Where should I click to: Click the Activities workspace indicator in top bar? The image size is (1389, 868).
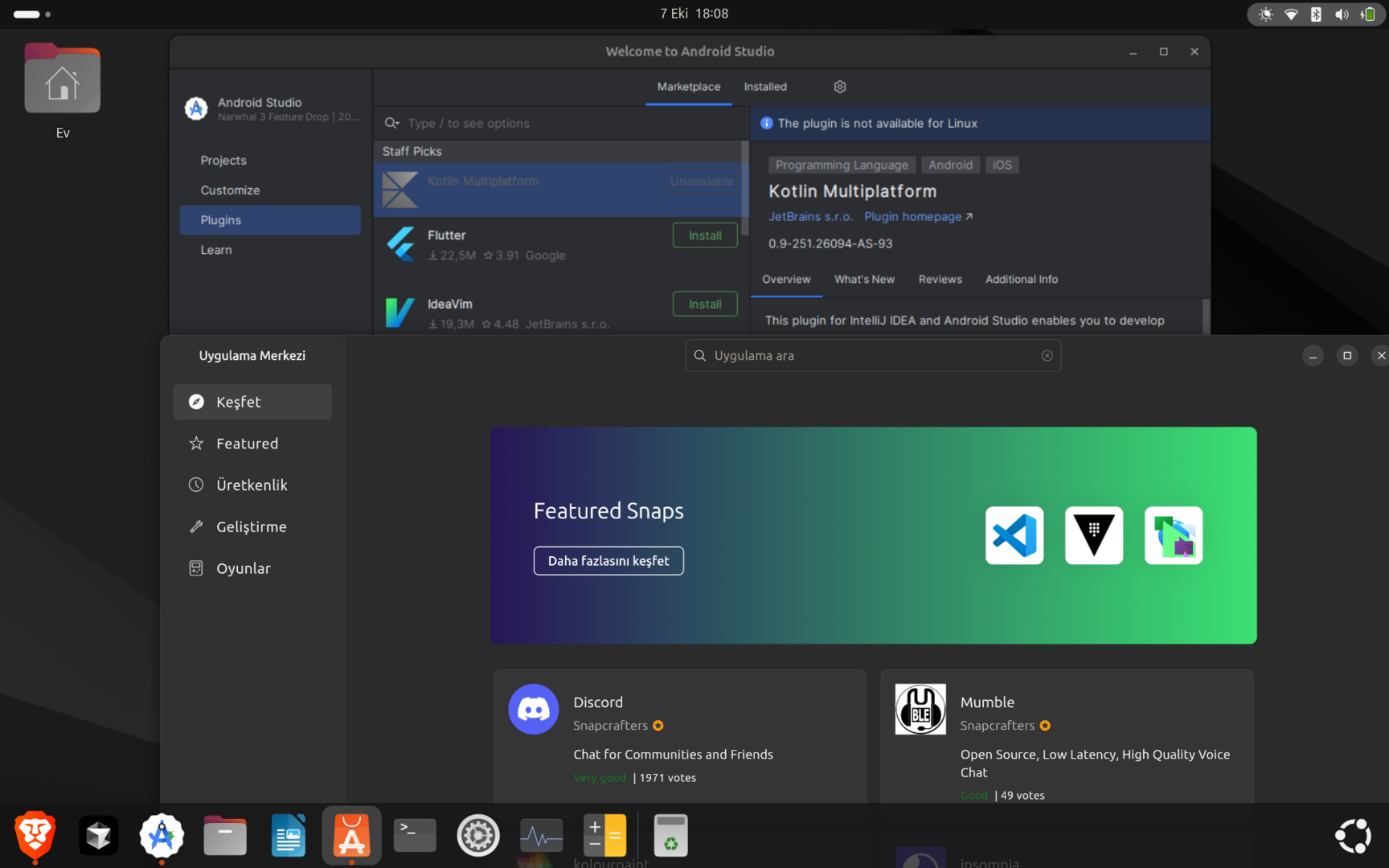[x=32, y=14]
